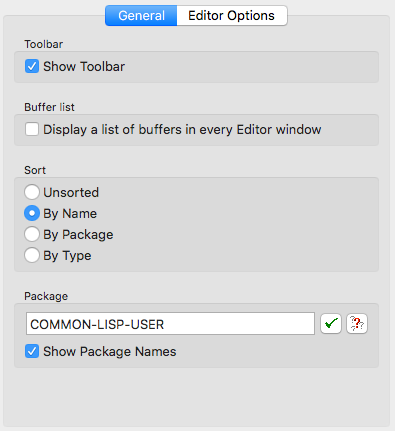Click the By Name option label
Image resolution: width=395 pixels, height=431 pixels.
[70, 214]
